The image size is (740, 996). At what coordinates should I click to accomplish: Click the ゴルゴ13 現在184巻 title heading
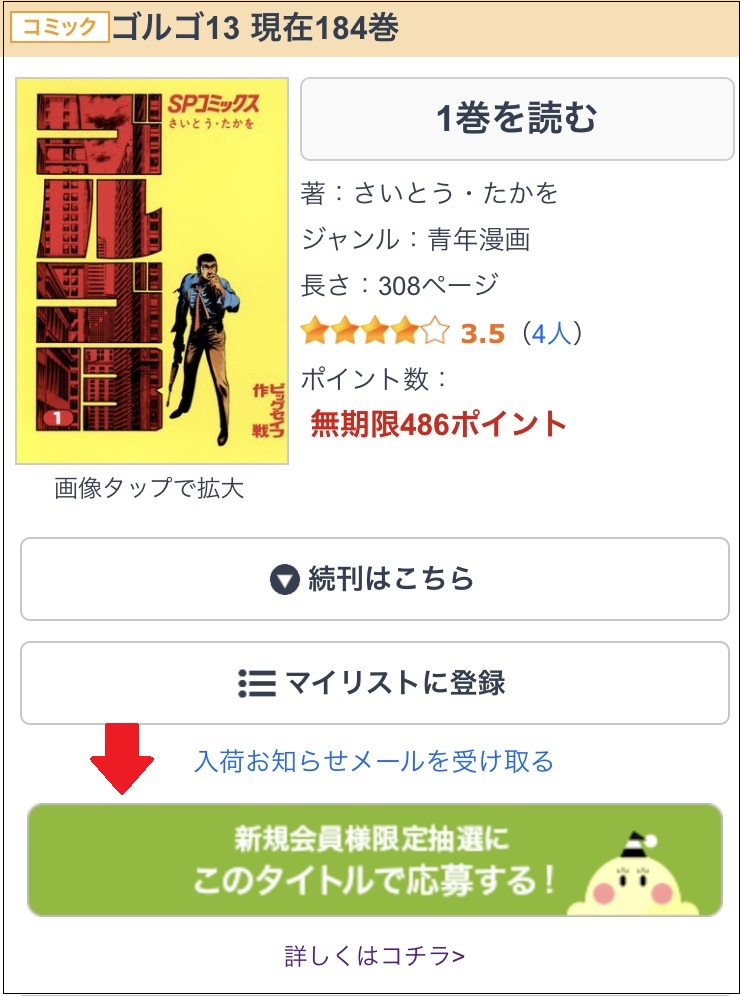click(255, 28)
